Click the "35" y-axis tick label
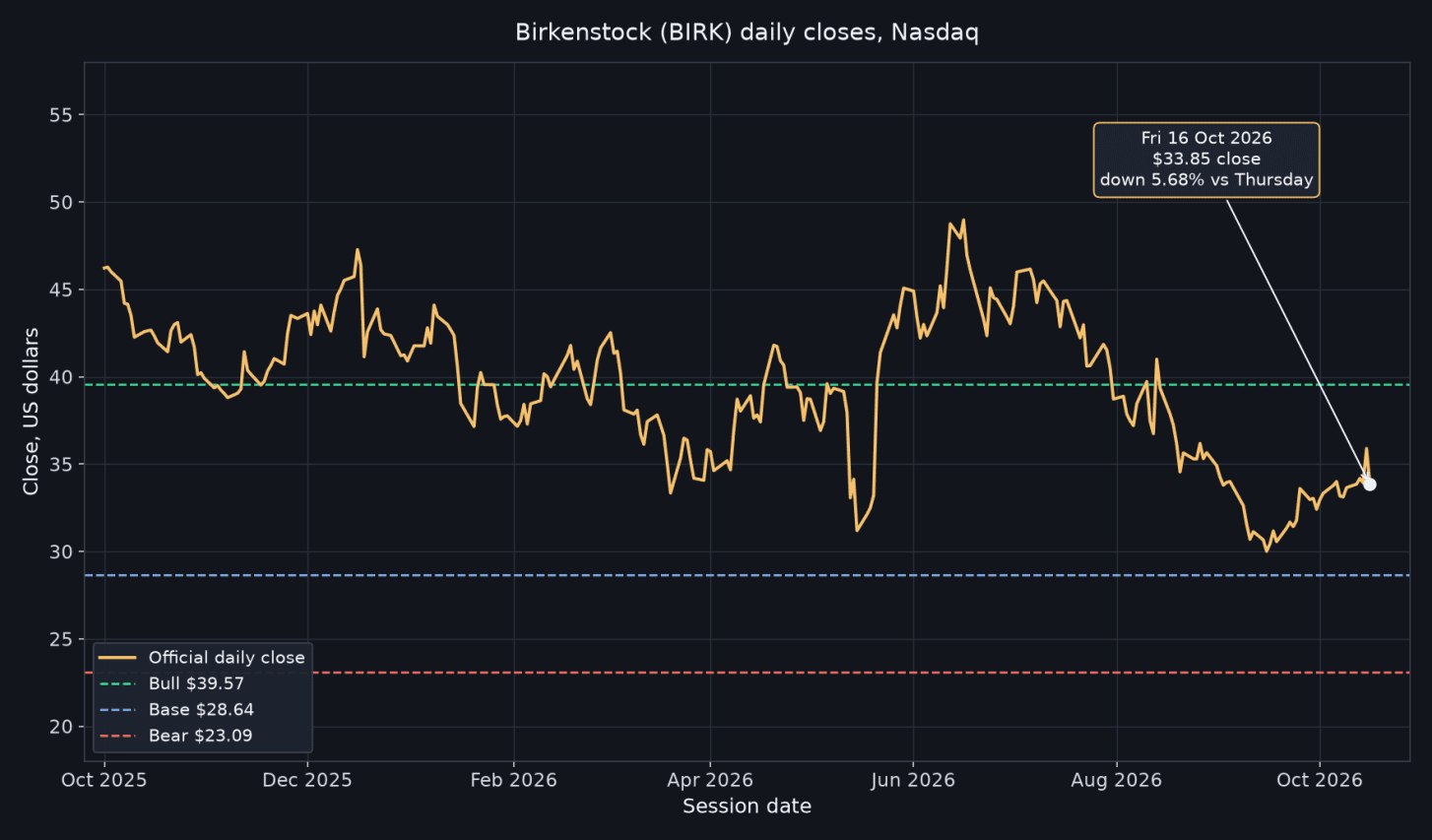The width and height of the screenshot is (1432, 840). pyautogui.click(x=61, y=465)
